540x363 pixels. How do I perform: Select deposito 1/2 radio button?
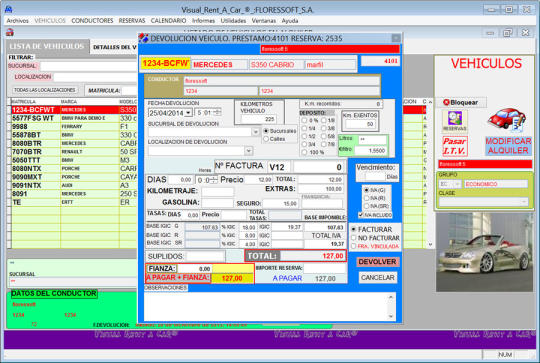pos(304,136)
